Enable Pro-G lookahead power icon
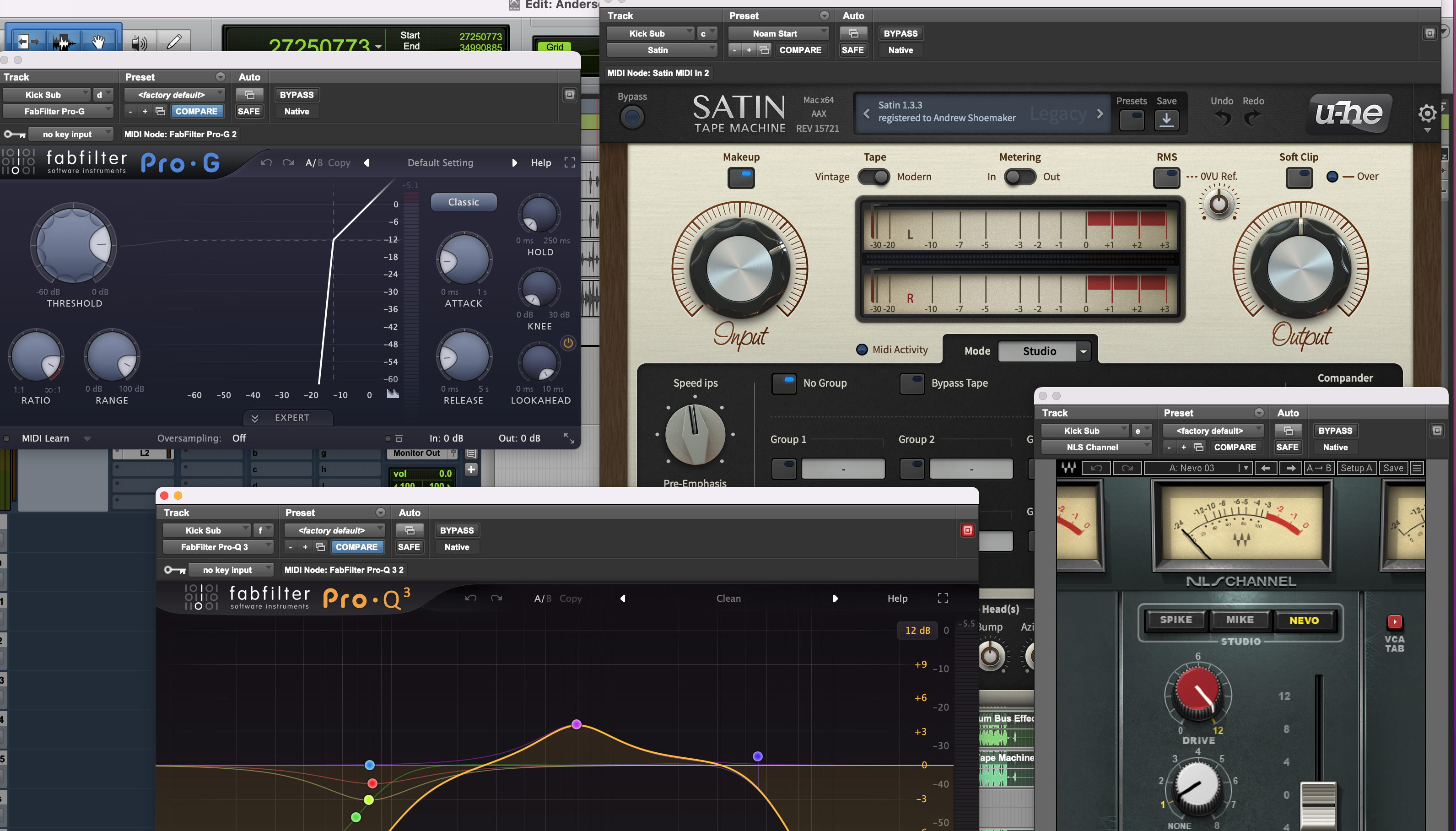Image resolution: width=1456 pixels, height=831 pixels. click(568, 343)
